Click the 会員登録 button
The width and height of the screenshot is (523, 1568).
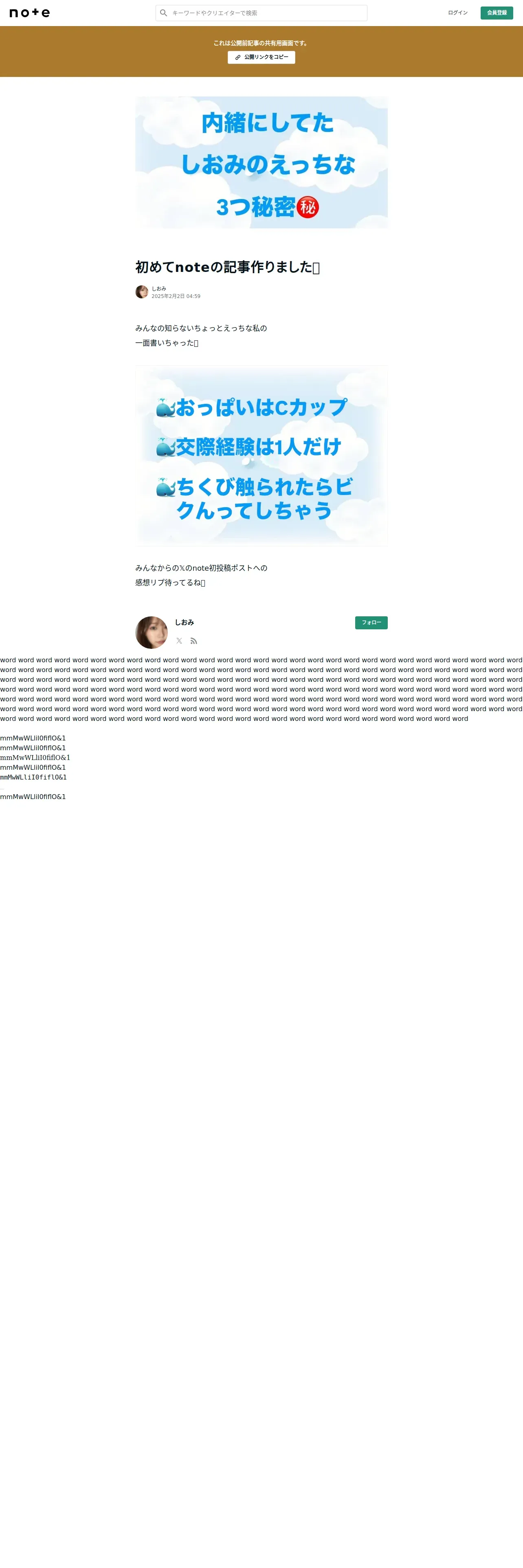496,13
